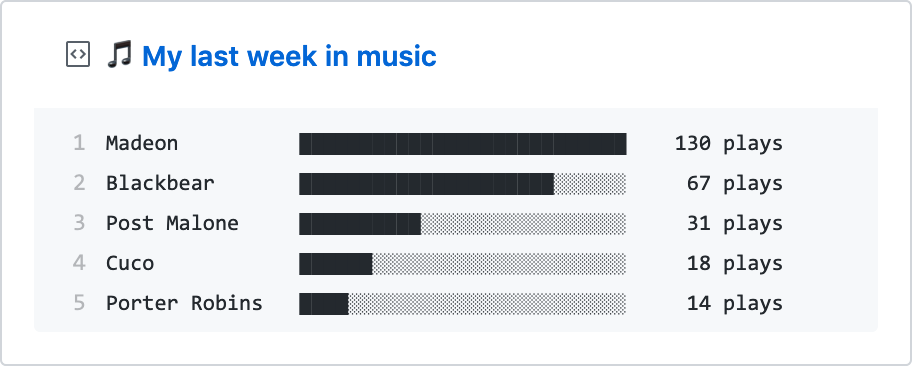912x366 pixels.
Task: Select line number 3
Action: (x=80, y=223)
